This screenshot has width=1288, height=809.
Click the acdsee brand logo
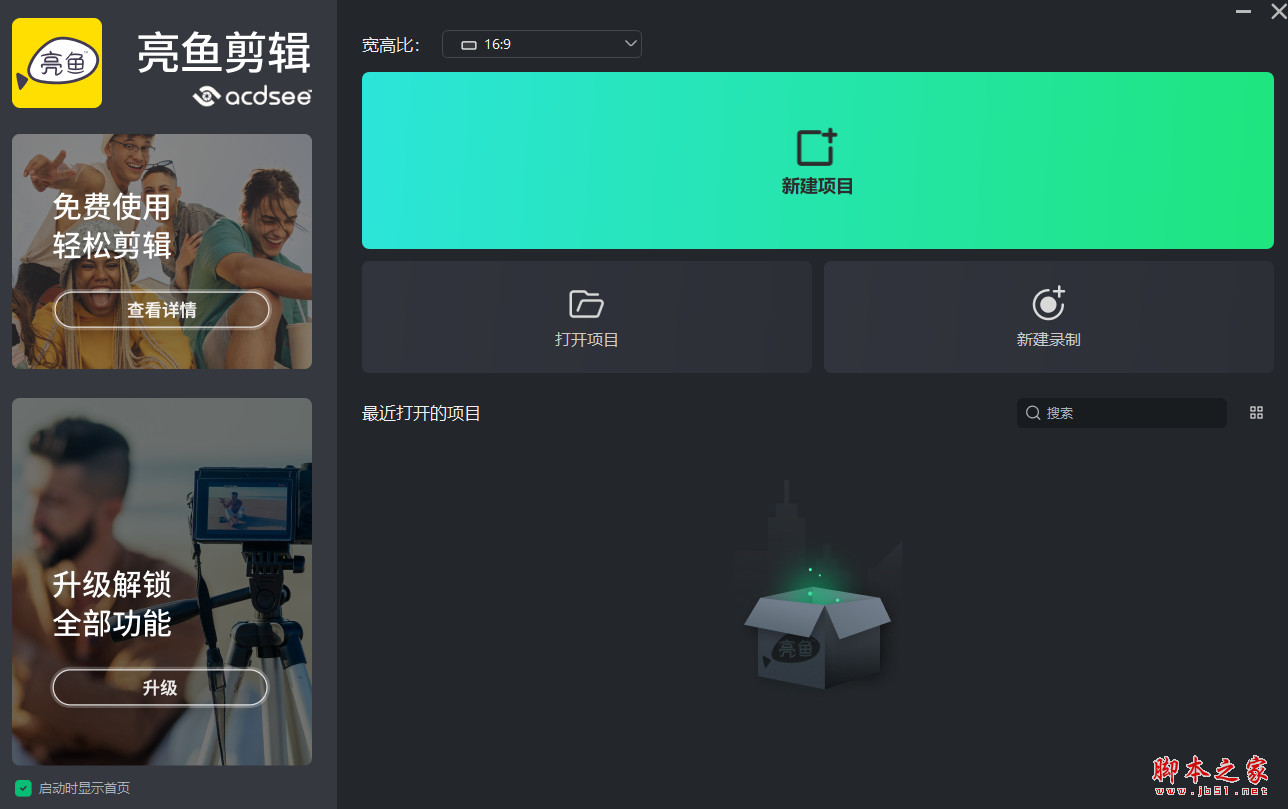tap(255, 97)
